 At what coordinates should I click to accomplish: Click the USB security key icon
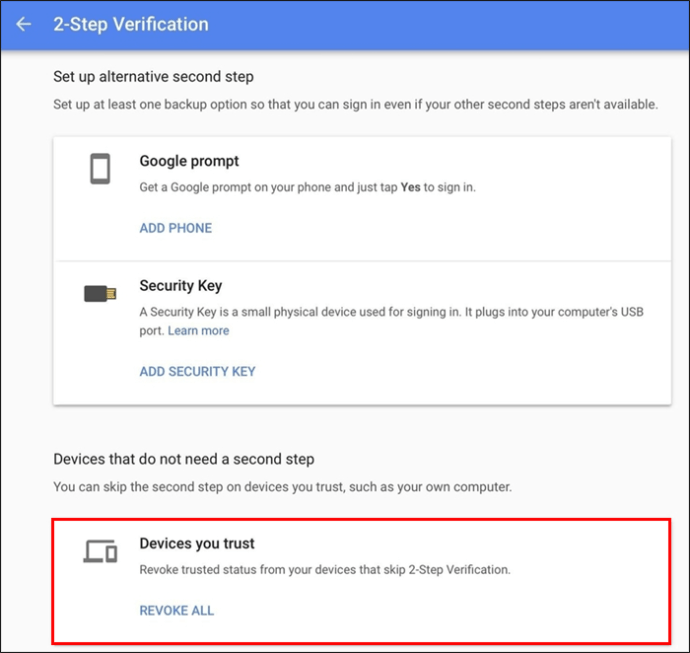coord(100,293)
